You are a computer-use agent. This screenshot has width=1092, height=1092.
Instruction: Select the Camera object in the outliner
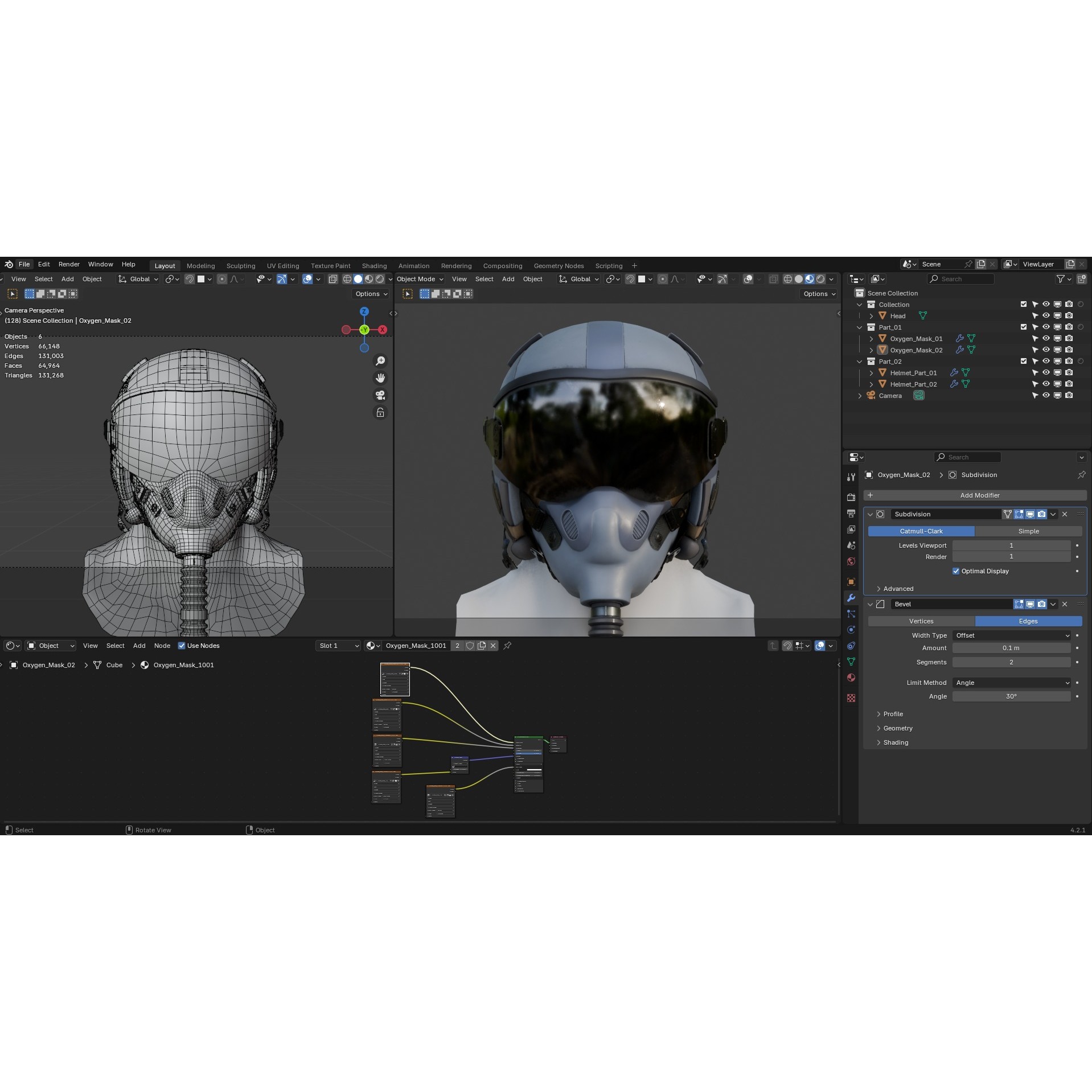point(890,395)
